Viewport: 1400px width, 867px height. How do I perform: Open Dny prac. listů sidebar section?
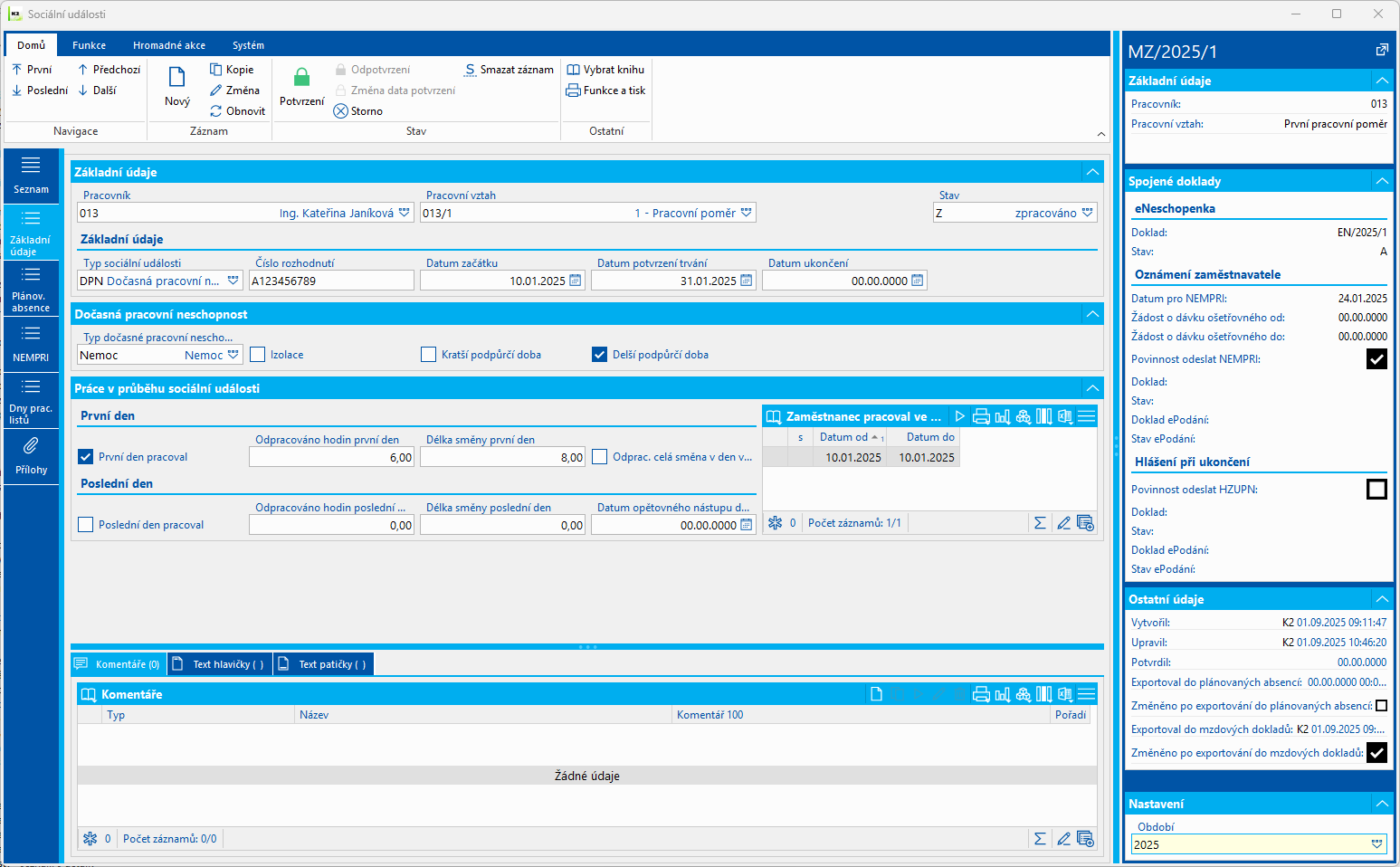pos(31,401)
